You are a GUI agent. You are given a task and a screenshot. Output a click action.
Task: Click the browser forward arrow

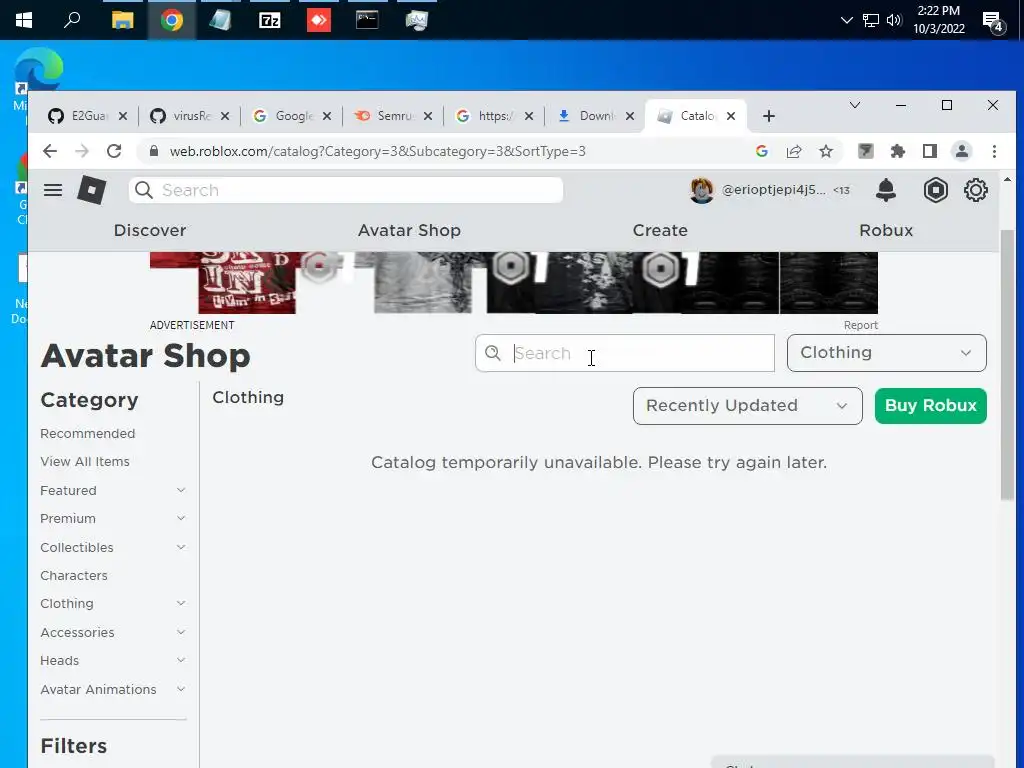point(82,152)
